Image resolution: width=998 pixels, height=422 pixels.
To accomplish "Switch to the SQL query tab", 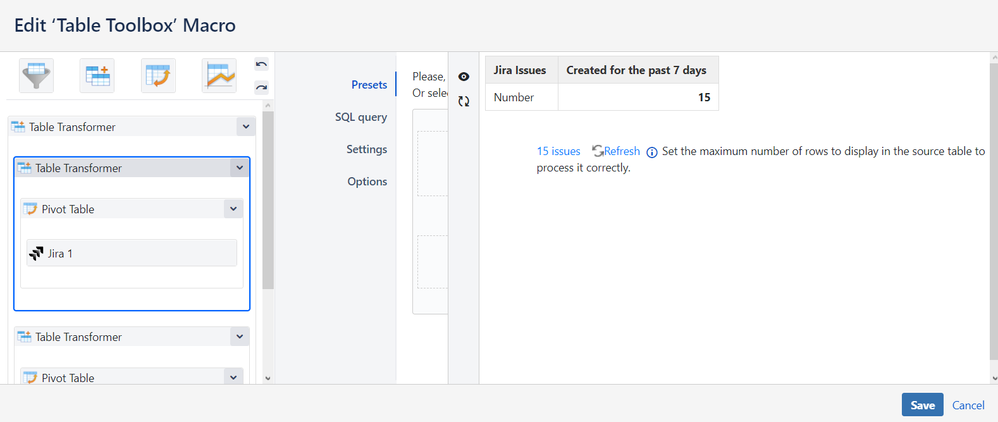I will (361, 117).
